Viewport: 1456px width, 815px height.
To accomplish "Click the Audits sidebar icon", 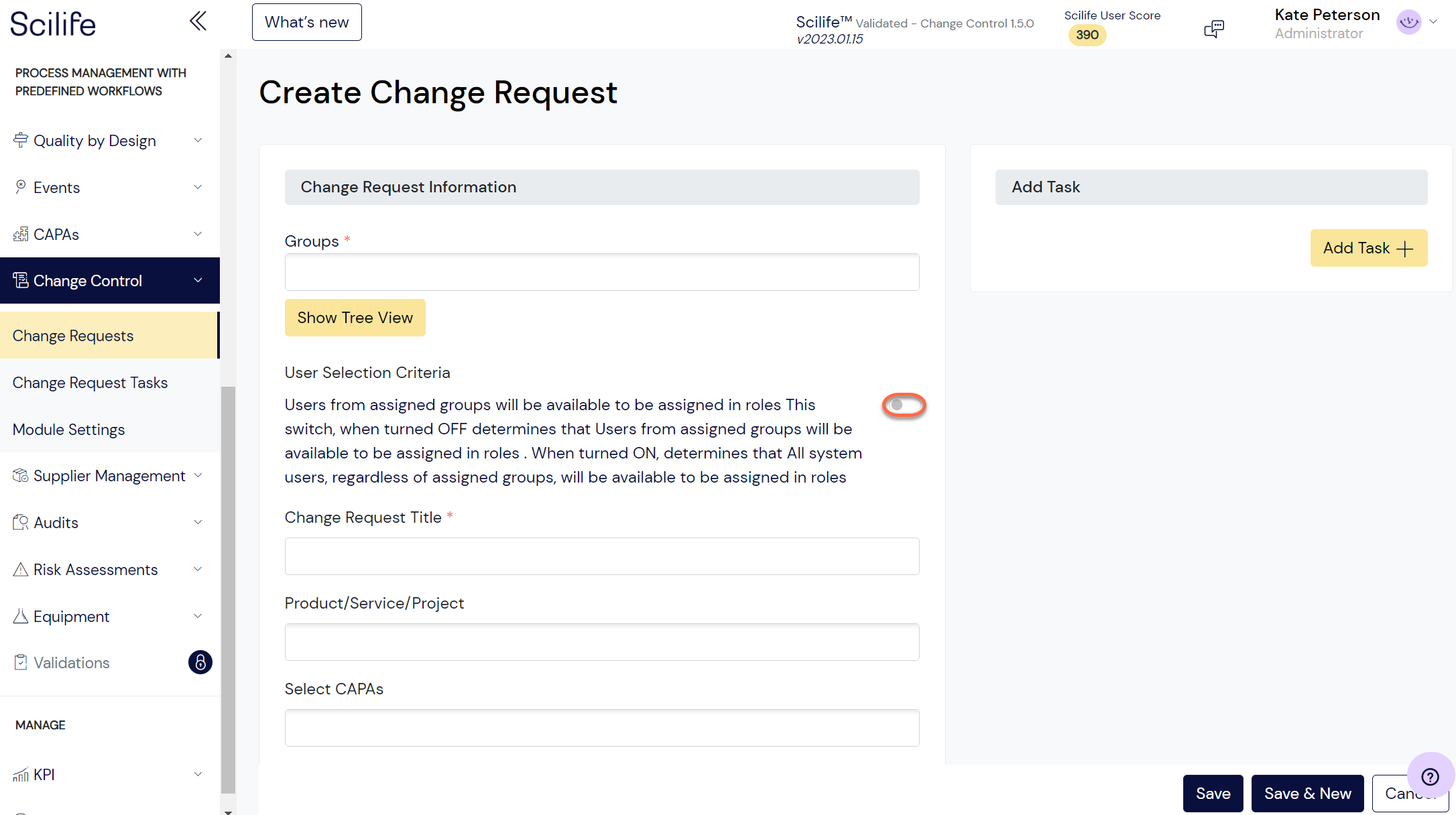I will pyautogui.click(x=21, y=522).
